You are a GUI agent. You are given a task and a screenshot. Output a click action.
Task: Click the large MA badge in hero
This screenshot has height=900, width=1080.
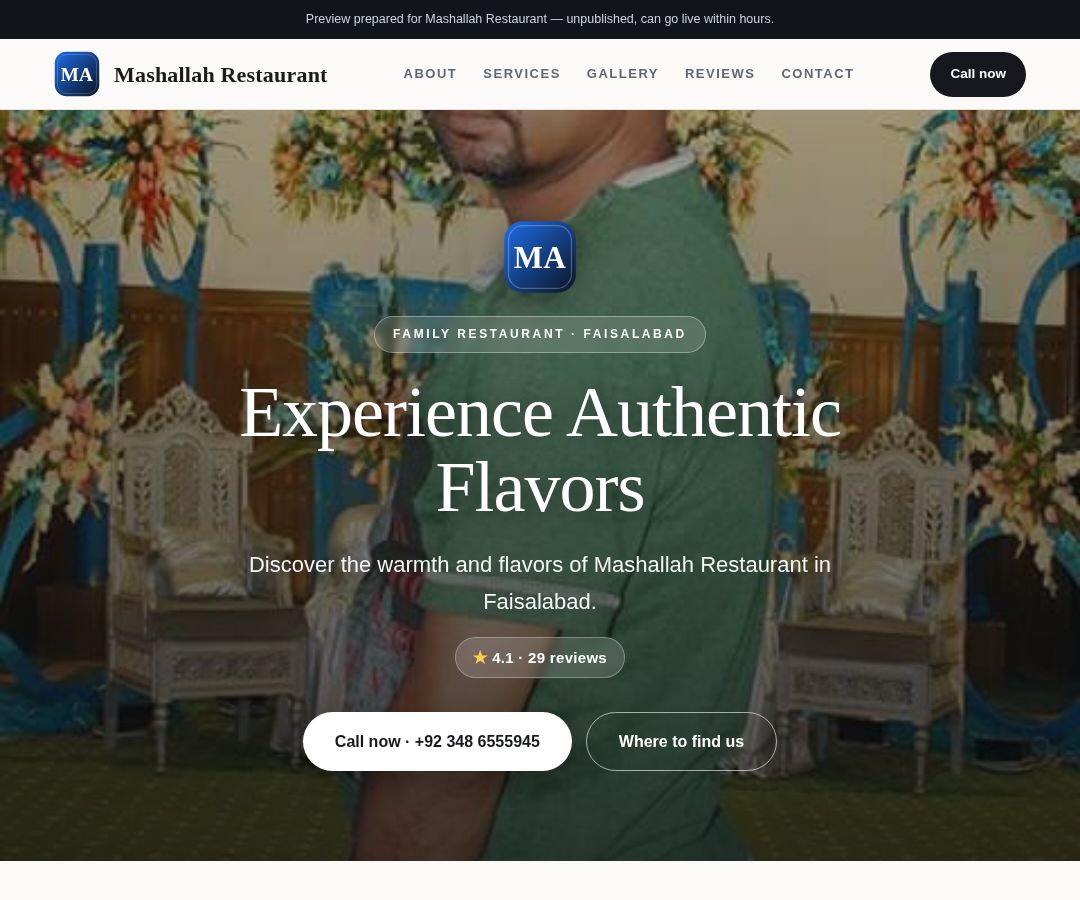540,258
